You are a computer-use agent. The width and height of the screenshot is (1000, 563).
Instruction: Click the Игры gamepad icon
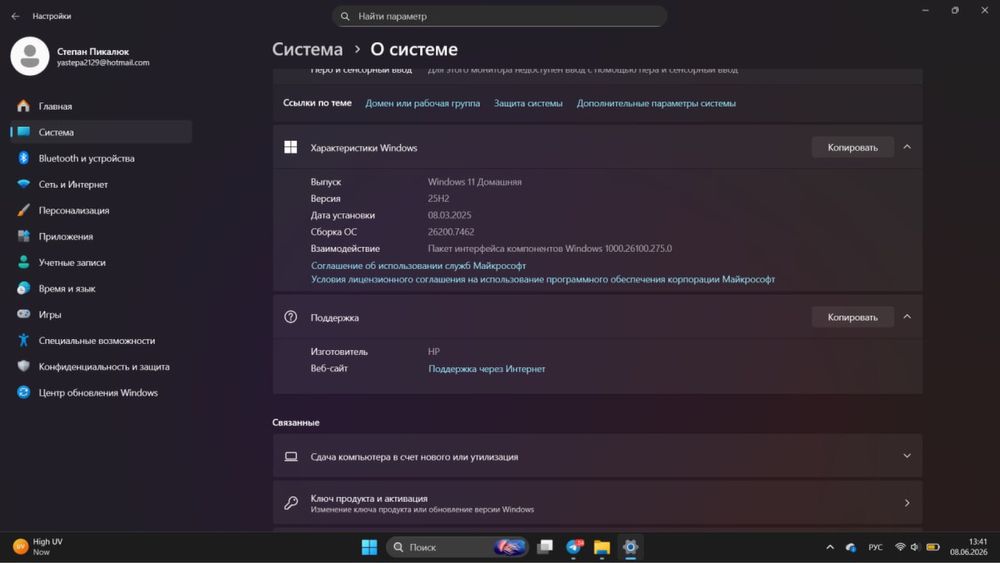[x=24, y=314]
